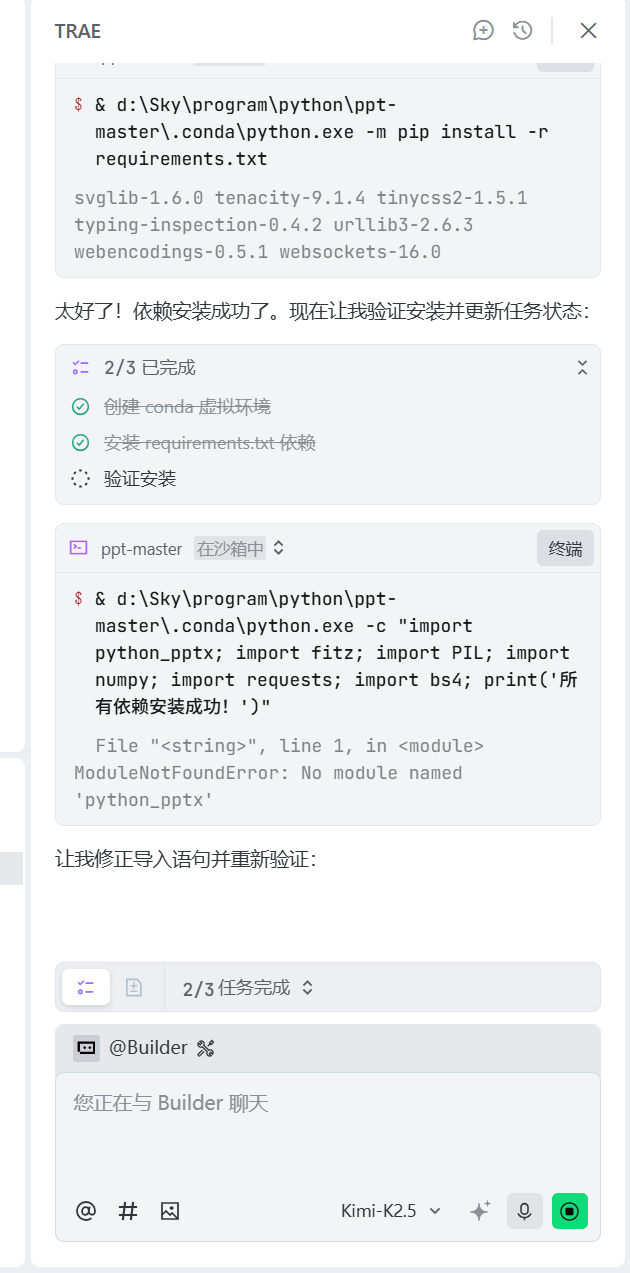
Task: Toggle the 安装 requirements.txt 依赖 task checkmark
Action: point(81,443)
